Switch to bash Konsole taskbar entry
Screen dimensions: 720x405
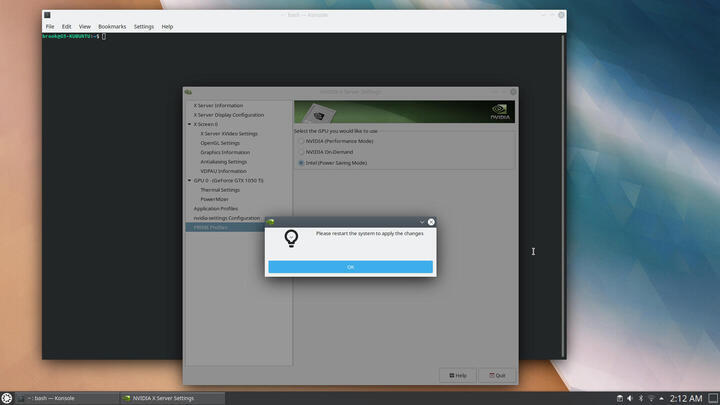68,398
